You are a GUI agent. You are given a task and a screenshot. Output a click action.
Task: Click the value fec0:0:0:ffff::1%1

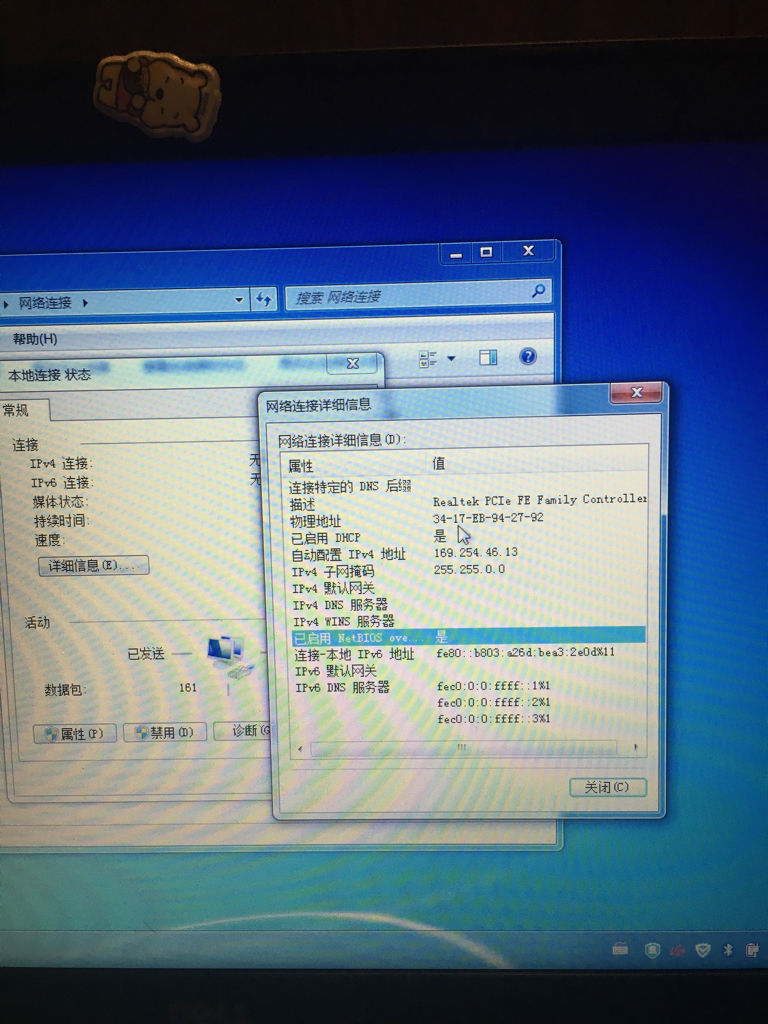point(494,685)
